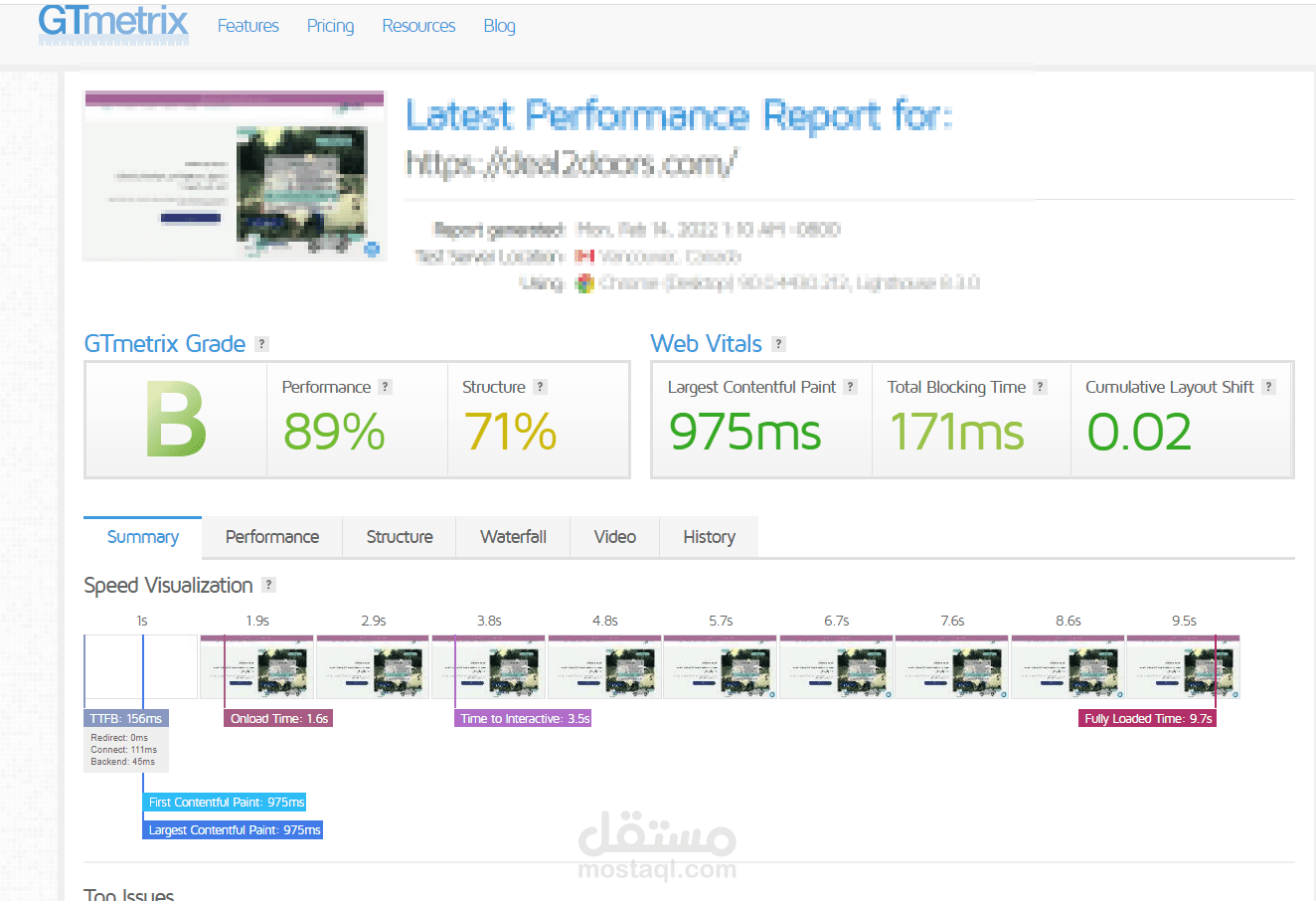Click help icon next to Structure score

click(x=540, y=387)
